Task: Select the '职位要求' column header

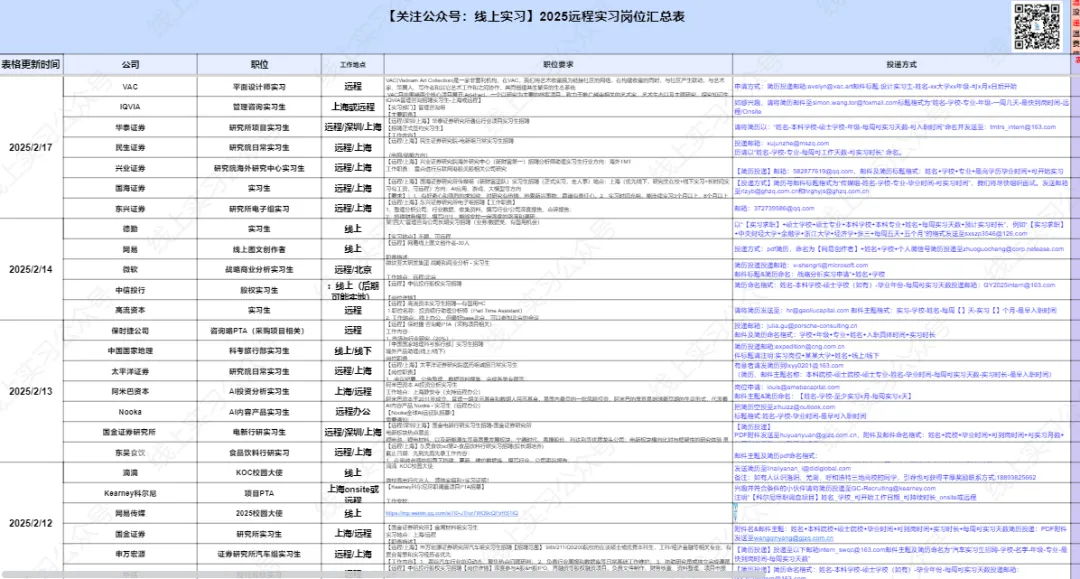Action: pyautogui.click(x=558, y=65)
